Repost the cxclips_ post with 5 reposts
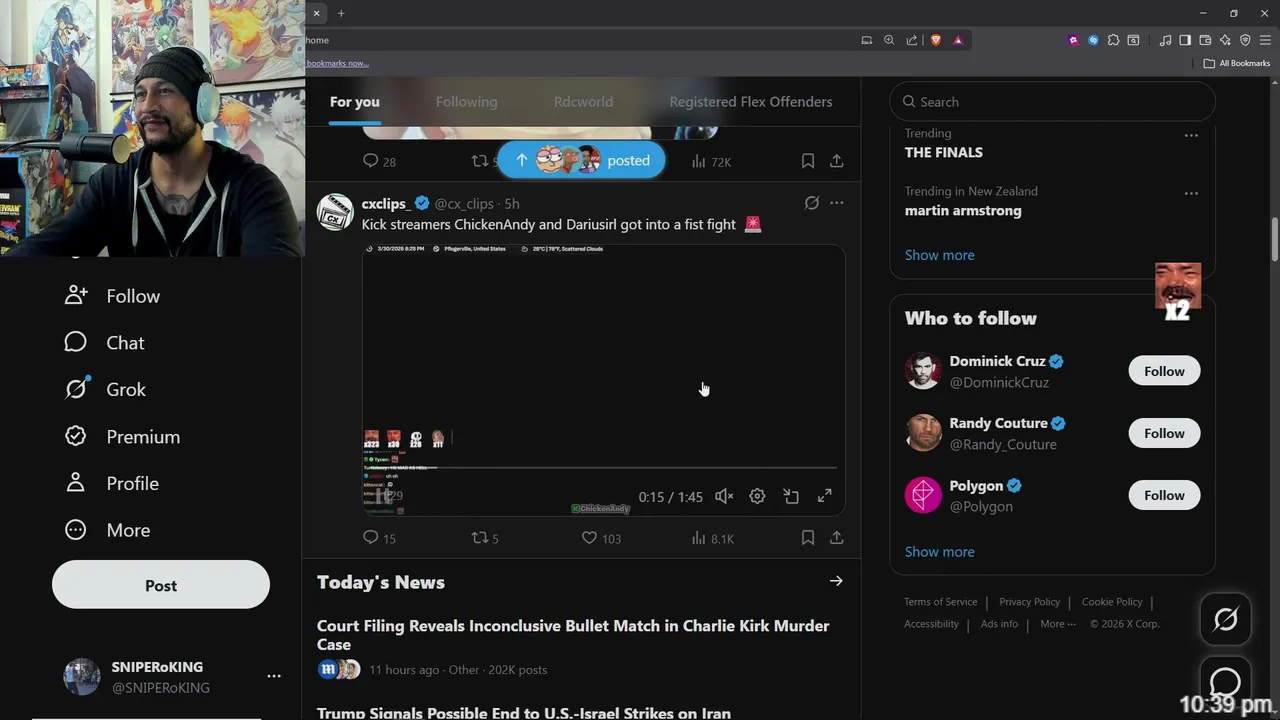Image resolution: width=1280 pixels, height=720 pixels. tap(485, 538)
